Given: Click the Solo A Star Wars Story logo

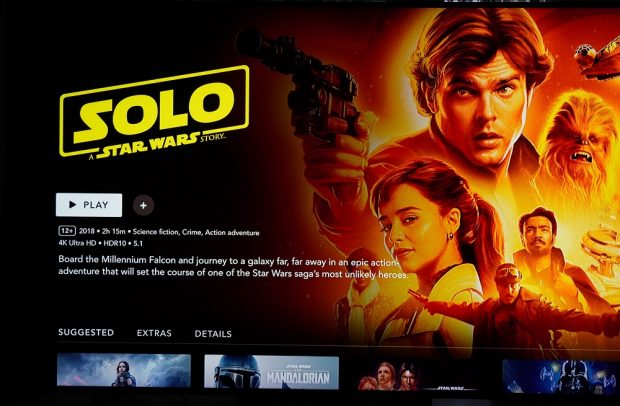Looking at the screenshot, I should tap(154, 112).
